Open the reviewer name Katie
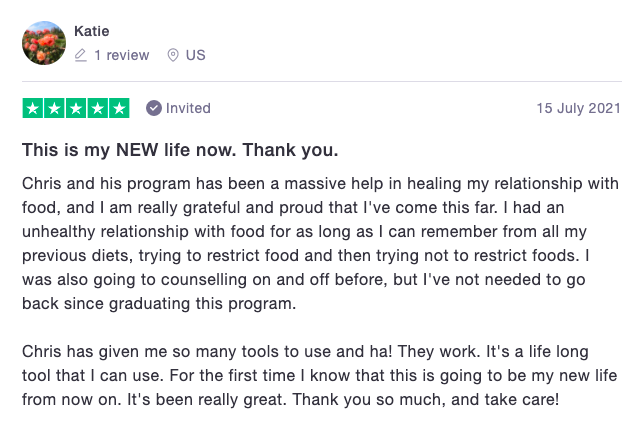Screen dimensions: 636x424 [x=93, y=31]
